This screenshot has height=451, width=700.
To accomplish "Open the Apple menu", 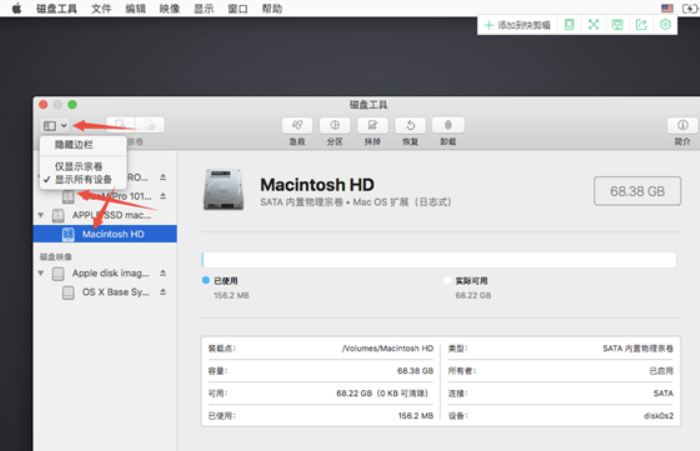I will pyautogui.click(x=17, y=8).
